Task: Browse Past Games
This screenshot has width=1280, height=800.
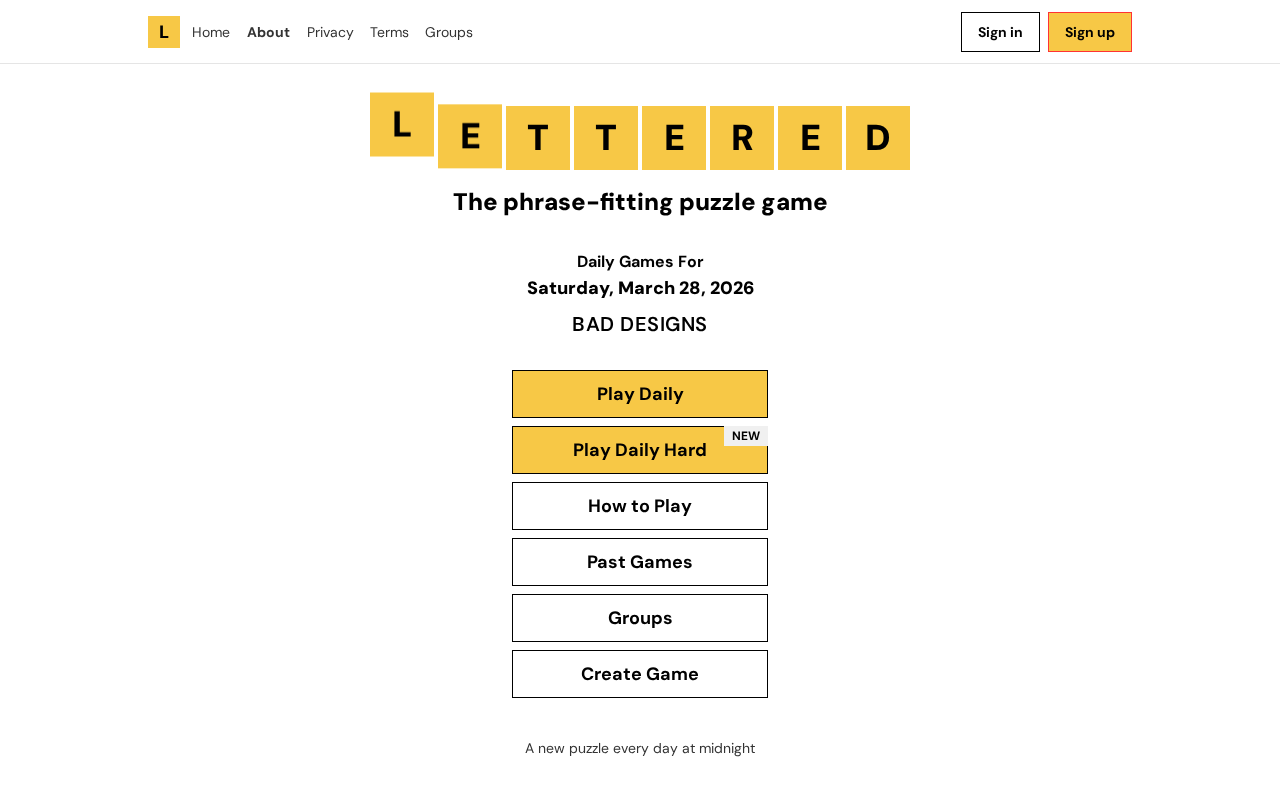Action: (x=640, y=562)
